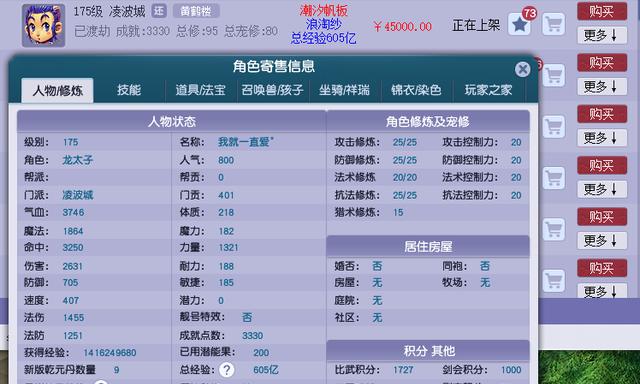This screenshot has height=384, width=640.
Task: Open the 召唤兽/孩子 tab
Action: point(272,90)
